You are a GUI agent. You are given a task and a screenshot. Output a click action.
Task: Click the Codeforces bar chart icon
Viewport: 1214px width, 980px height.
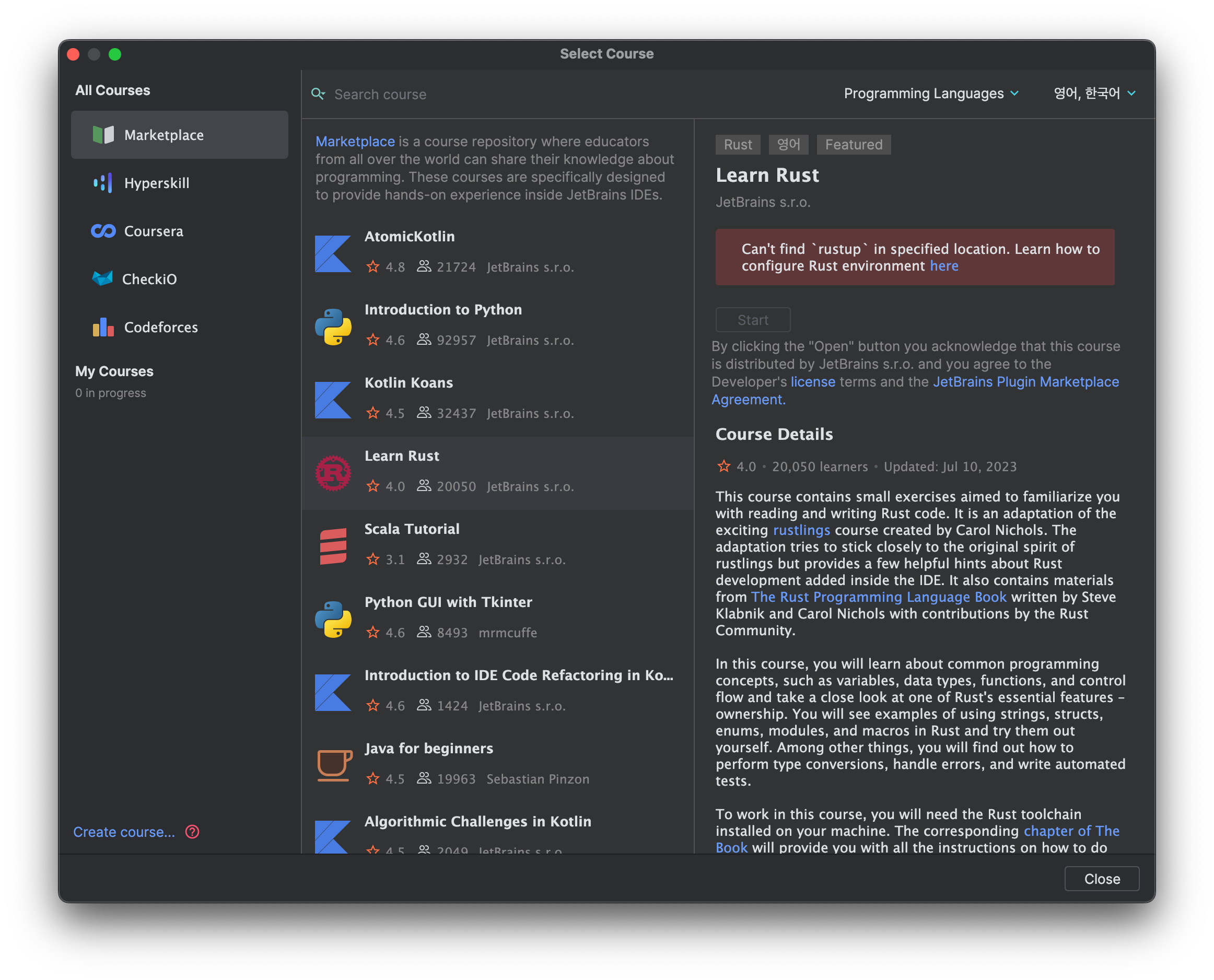(x=103, y=327)
